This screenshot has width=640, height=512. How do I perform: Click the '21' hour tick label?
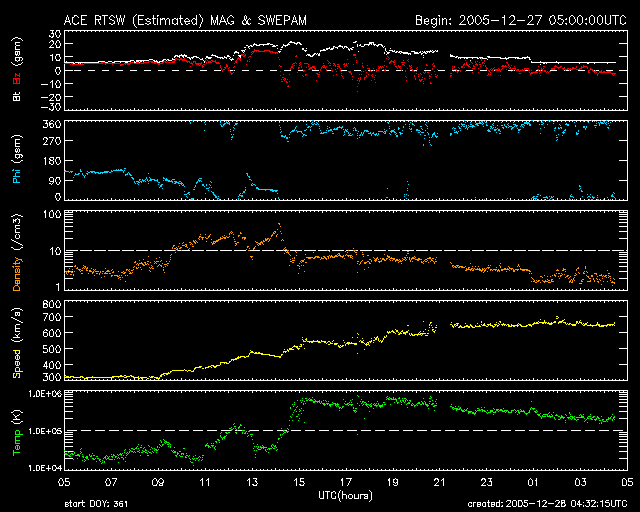tap(440, 482)
